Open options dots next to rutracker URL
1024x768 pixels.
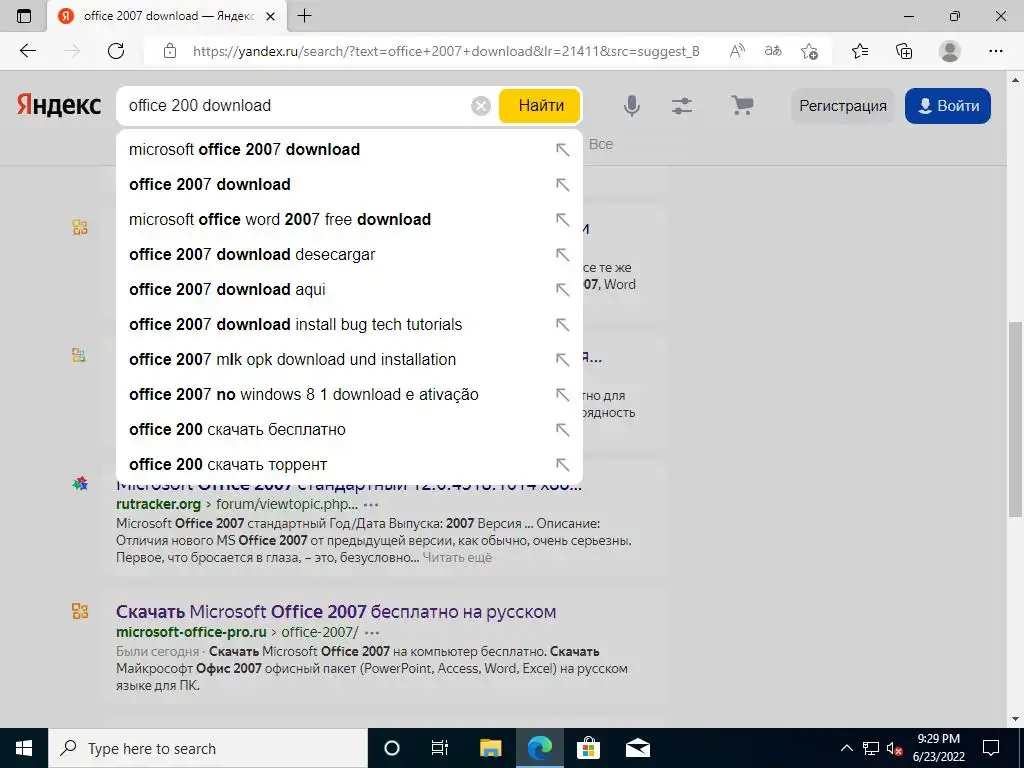(371, 505)
